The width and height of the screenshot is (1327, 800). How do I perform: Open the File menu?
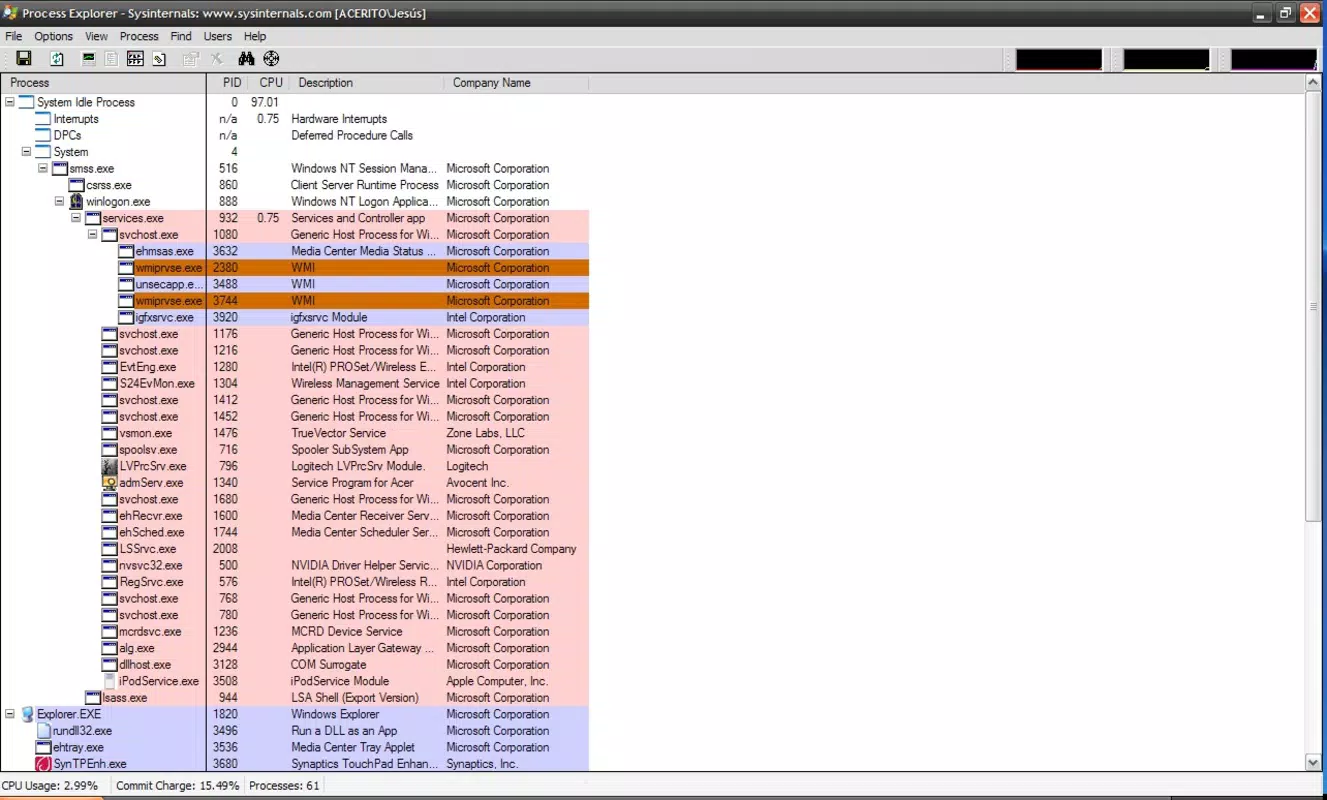(x=13, y=36)
